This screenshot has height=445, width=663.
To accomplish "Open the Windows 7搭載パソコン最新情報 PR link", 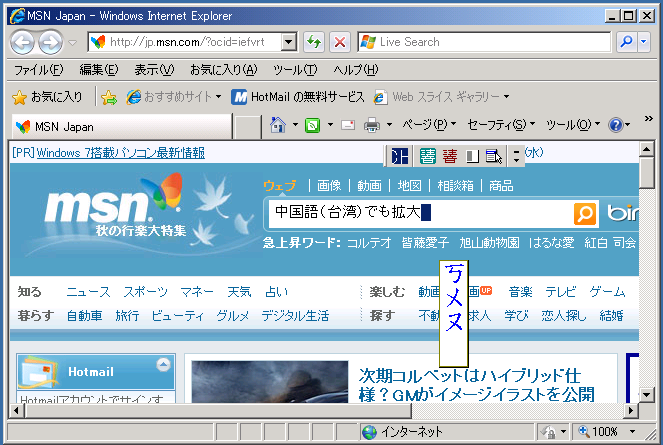I will [121, 153].
